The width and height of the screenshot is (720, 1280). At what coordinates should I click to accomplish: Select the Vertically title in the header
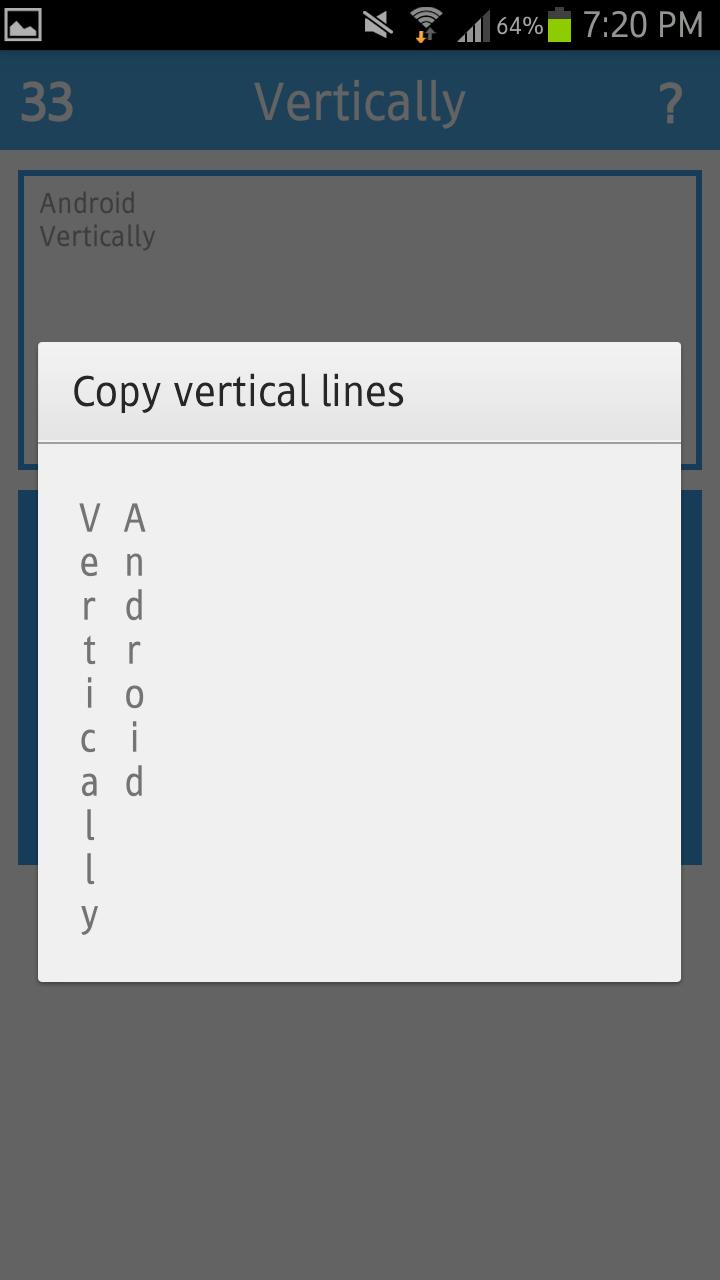359,100
